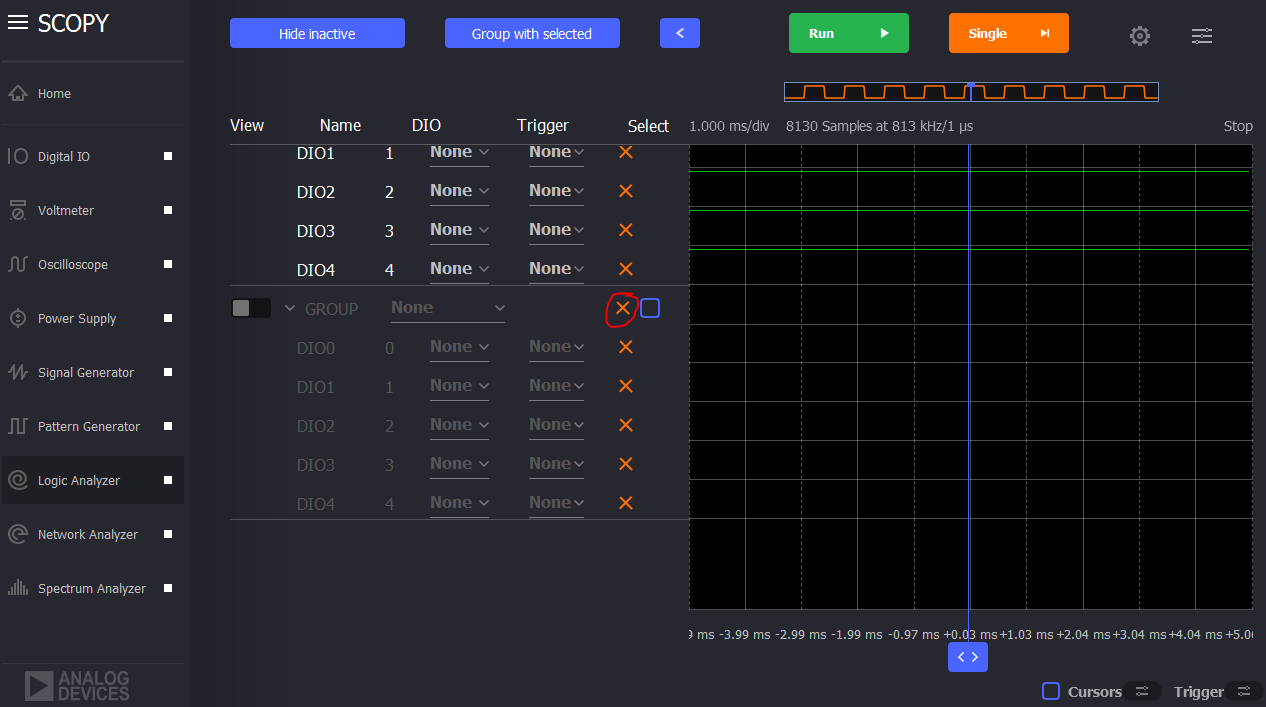The height and width of the screenshot is (707, 1266).
Task: Toggle the Signal Generator run indicator square
Action: click(168, 372)
